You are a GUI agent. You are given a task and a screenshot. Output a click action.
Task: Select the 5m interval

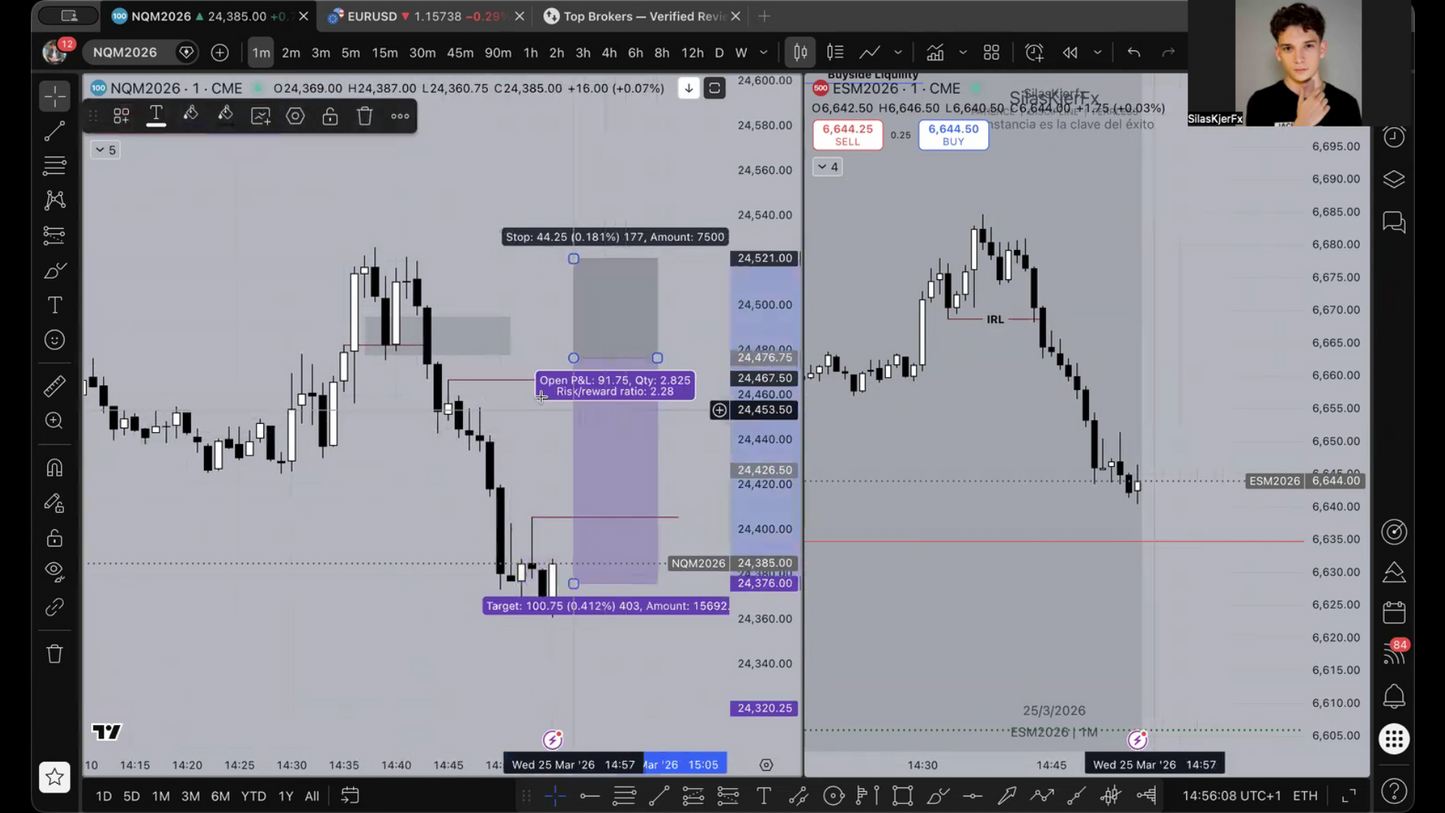pyautogui.click(x=350, y=52)
